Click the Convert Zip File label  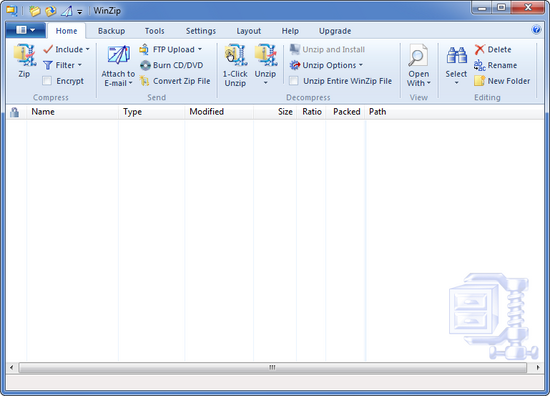(x=182, y=81)
